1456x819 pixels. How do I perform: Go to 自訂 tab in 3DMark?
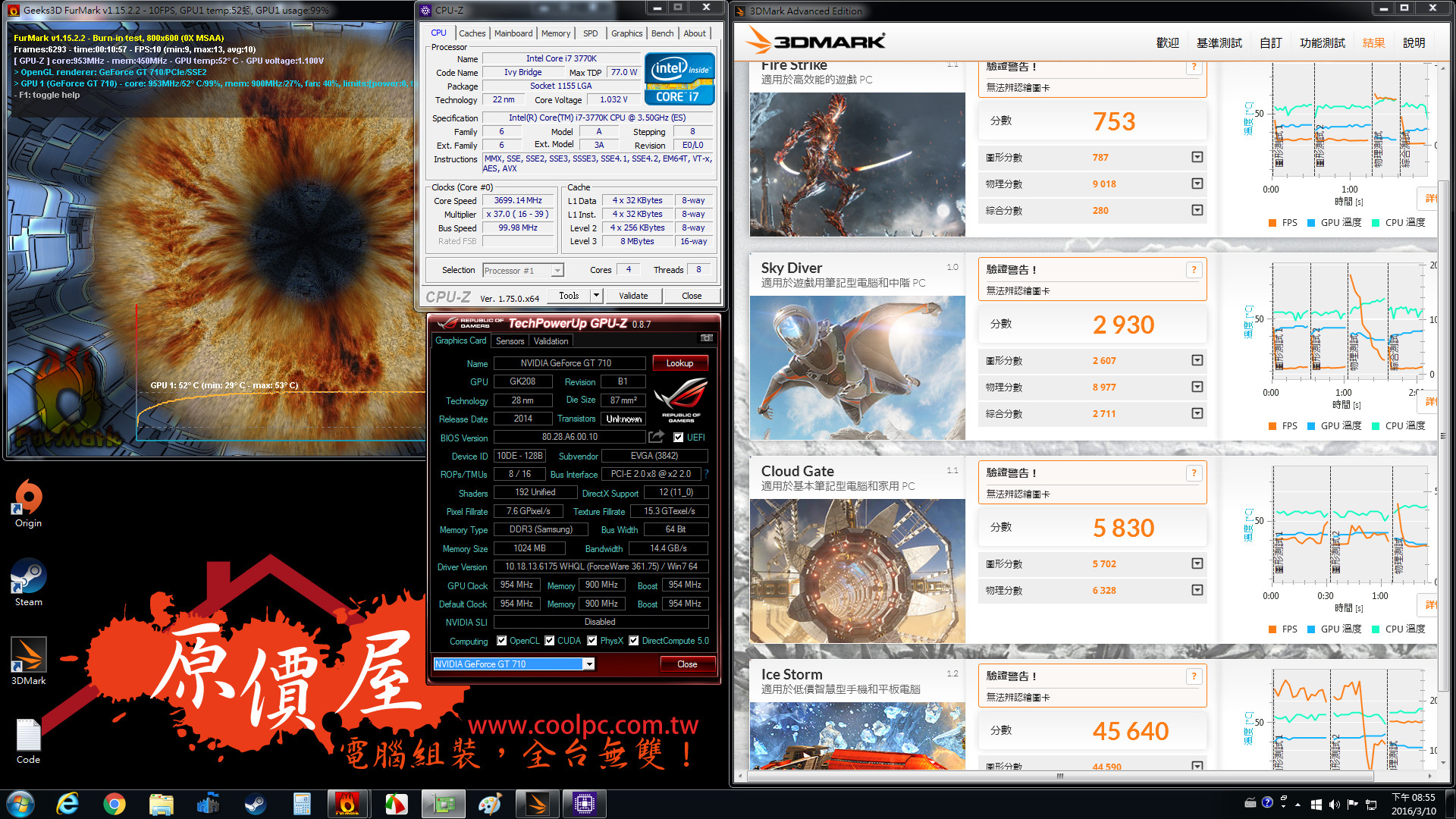tap(1270, 43)
